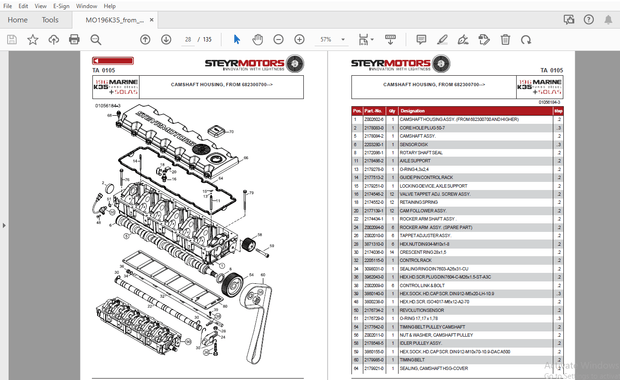Viewport: 620px width, 380px height.
Task: Close the MO196K35_from document tab
Action: pyautogui.click(x=151, y=20)
